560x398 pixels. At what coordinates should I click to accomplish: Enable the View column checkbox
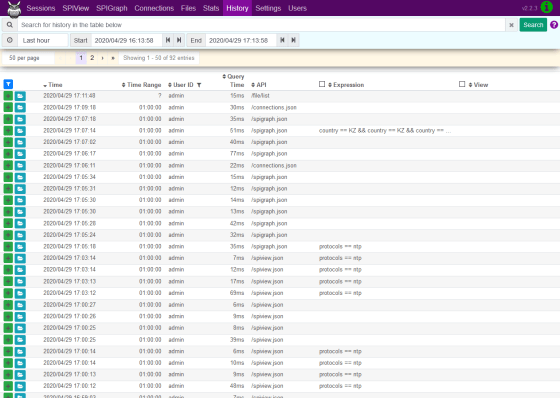click(x=462, y=84)
